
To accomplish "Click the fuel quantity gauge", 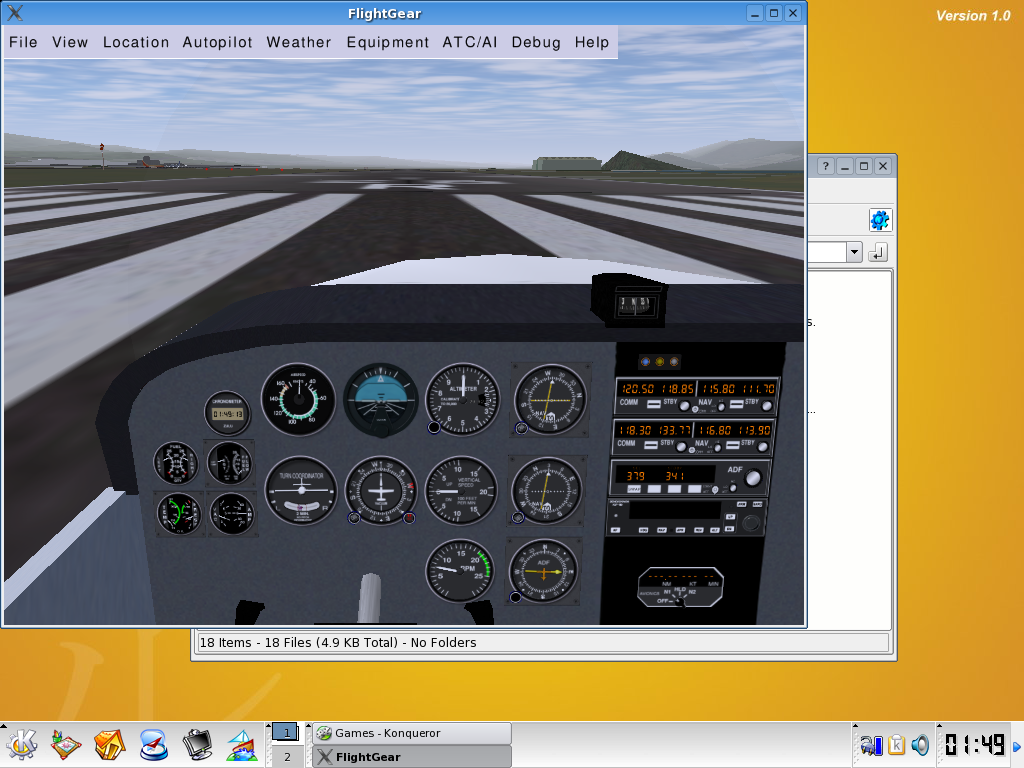I will click(176, 462).
